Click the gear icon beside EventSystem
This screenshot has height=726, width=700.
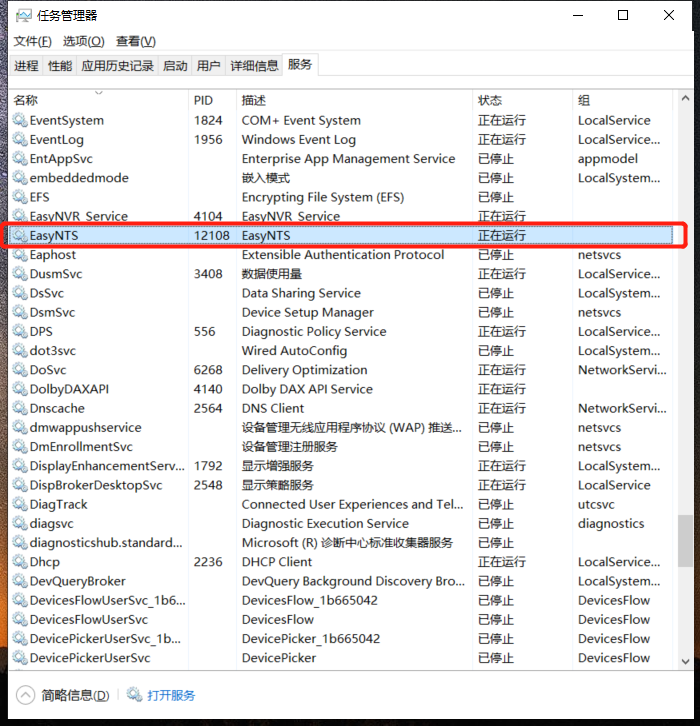coord(20,120)
